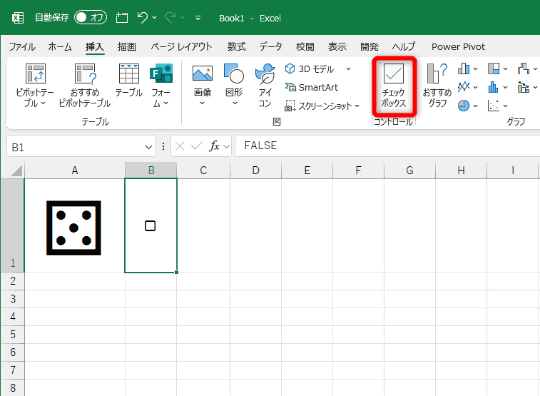The image size is (540, 396).
Task: Check the checkbox in cell B1
Action: click(150, 226)
